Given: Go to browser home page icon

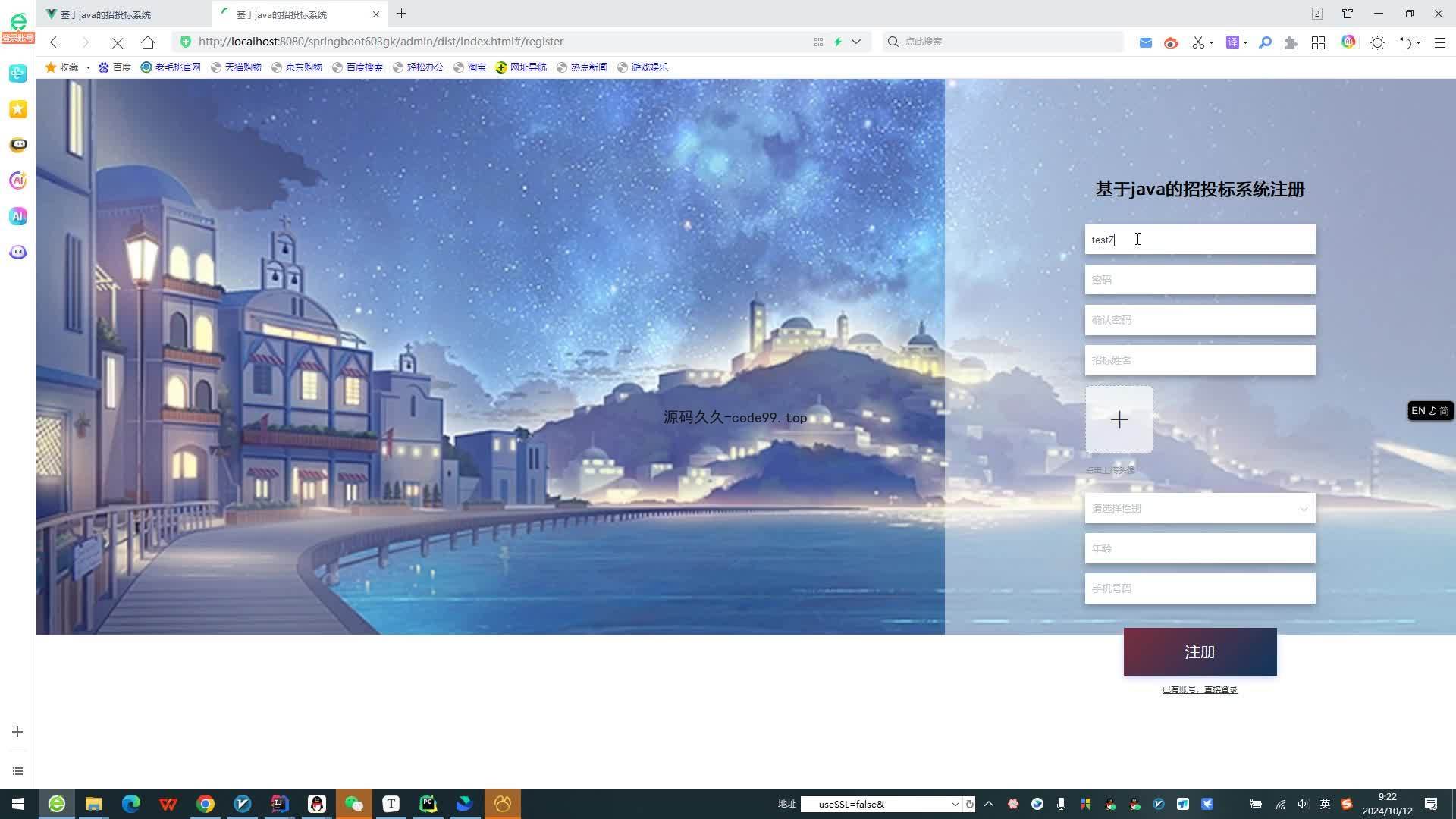Looking at the screenshot, I should click(148, 42).
